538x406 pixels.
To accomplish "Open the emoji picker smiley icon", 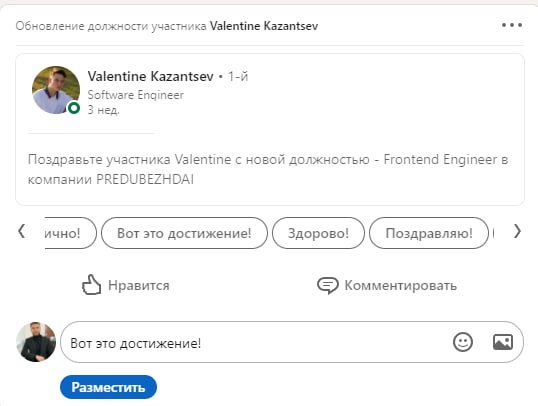I will [x=463, y=342].
